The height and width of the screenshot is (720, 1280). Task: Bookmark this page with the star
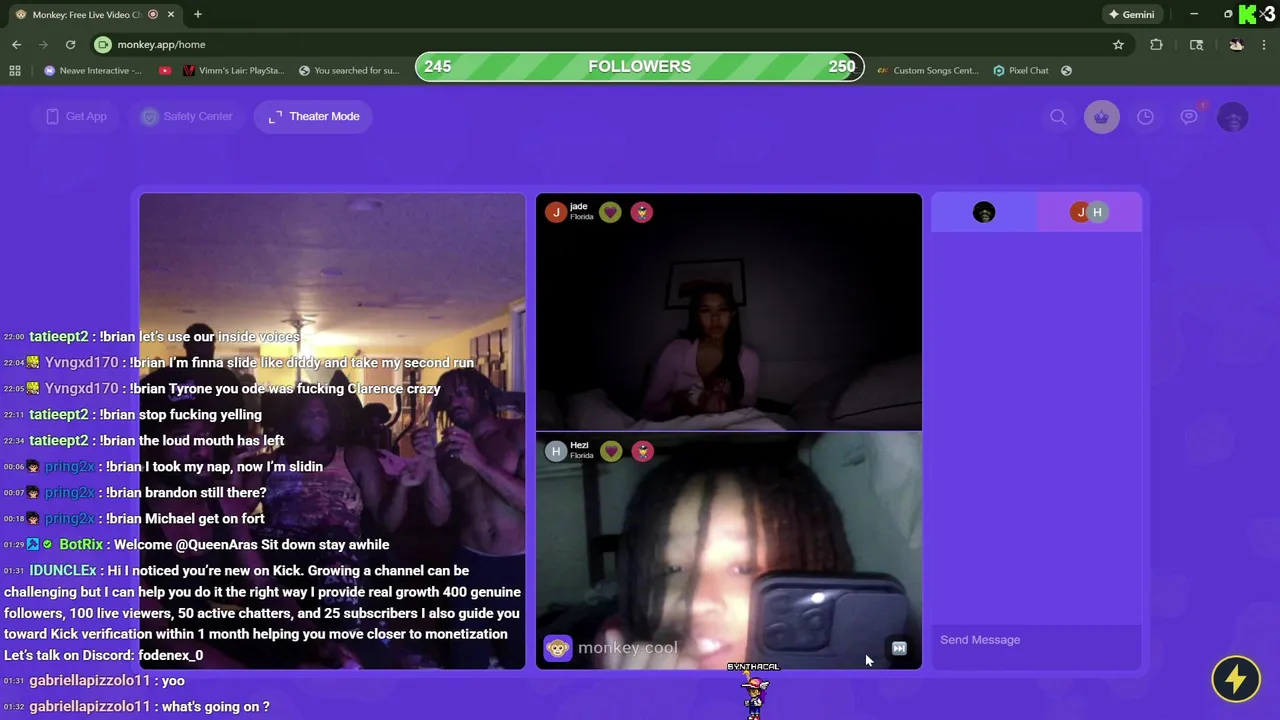point(1118,44)
